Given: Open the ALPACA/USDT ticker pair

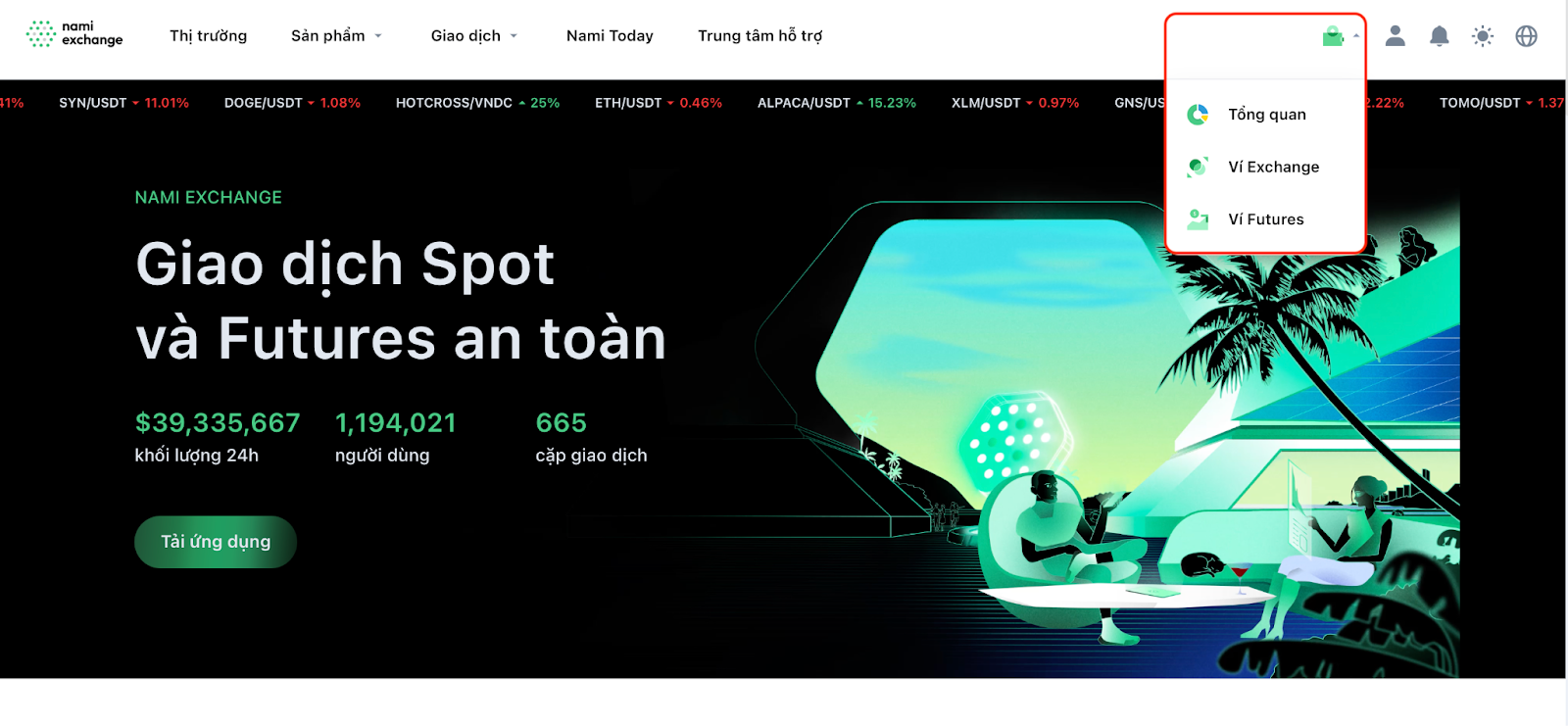Looking at the screenshot, I should coord(837,103).
